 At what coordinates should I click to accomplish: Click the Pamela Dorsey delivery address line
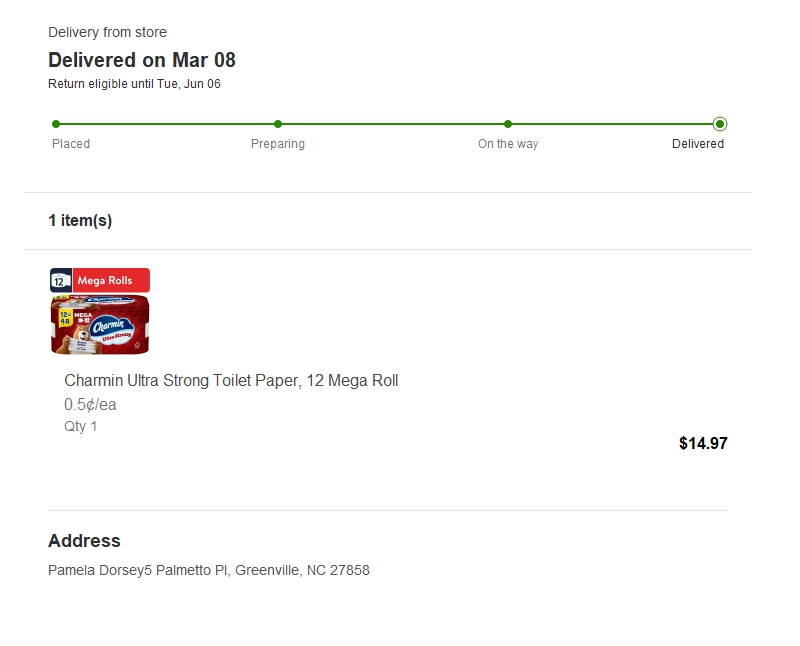point(209,571)
